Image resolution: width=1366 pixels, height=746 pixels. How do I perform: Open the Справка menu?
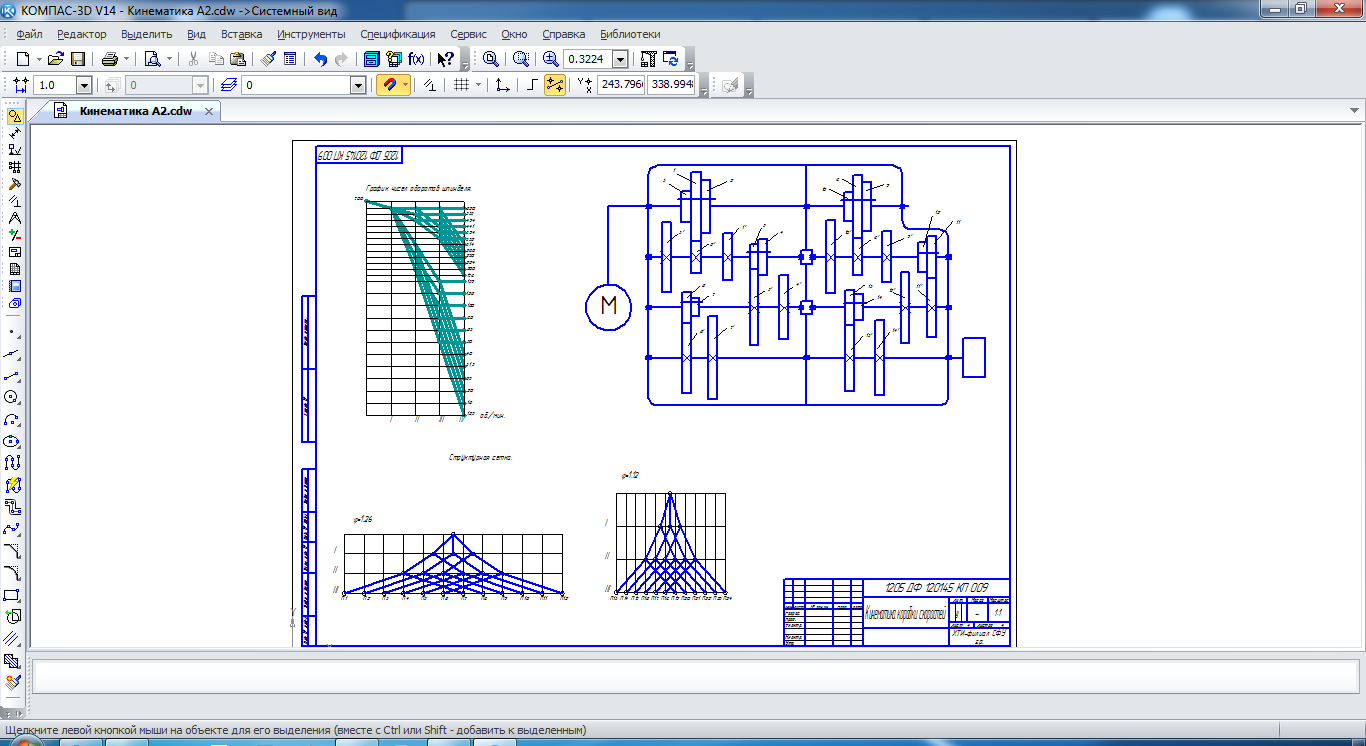(x=563, y=34)
